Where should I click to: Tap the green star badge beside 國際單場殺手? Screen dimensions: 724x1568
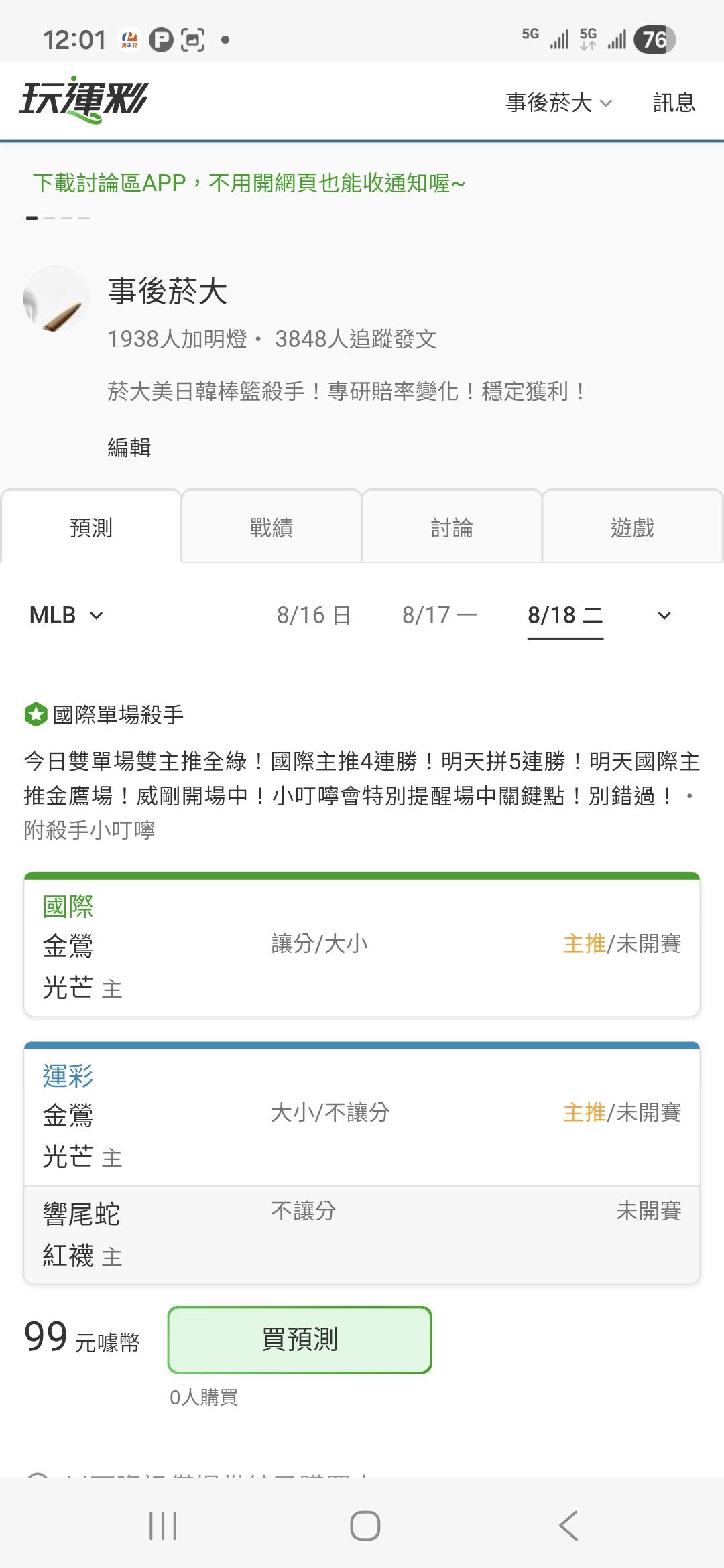[36, 714]
